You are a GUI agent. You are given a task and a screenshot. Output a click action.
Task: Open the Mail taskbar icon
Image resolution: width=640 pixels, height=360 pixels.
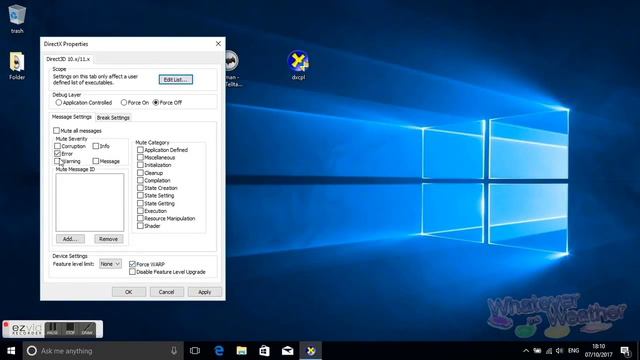(287, 351)
